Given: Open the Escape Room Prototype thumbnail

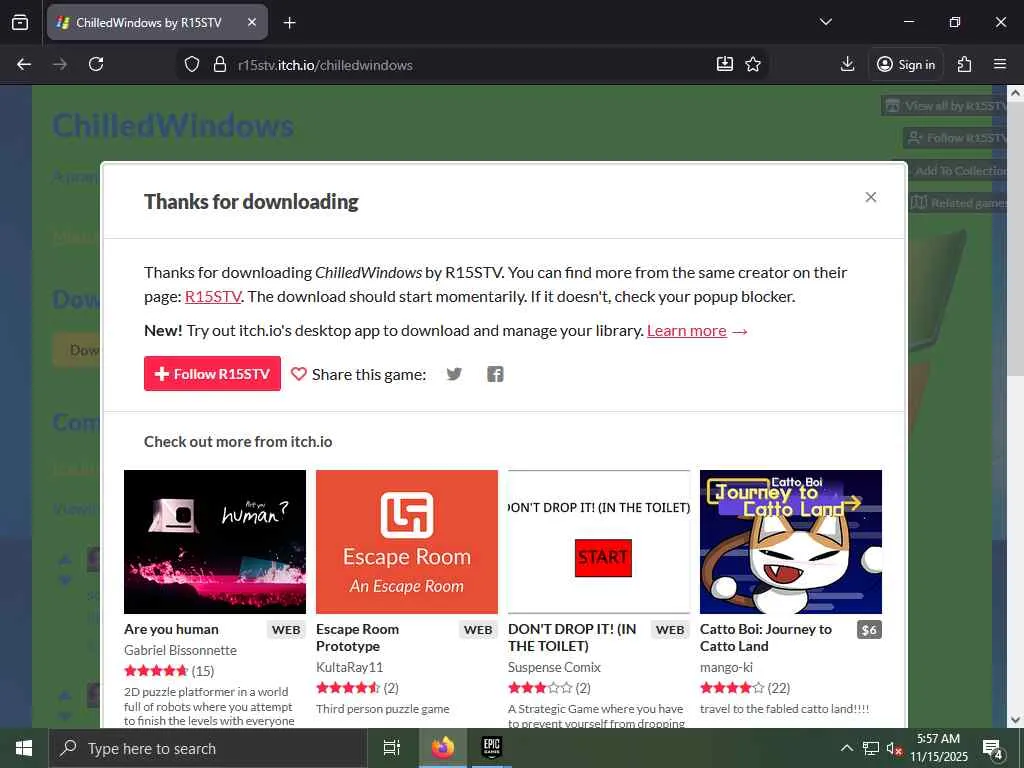Looking at the screenshot, I should coord(407,541).
